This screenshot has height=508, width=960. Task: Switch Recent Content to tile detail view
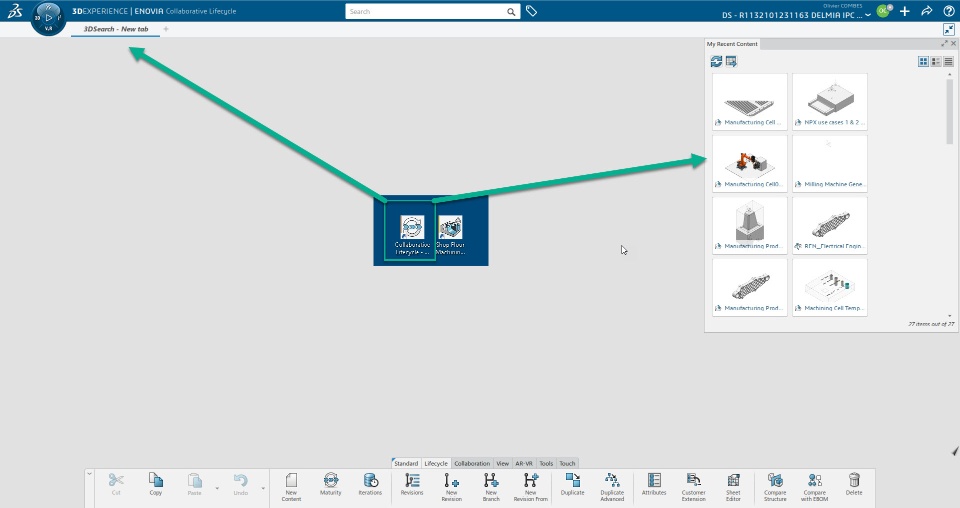click(x=936, y=61)
